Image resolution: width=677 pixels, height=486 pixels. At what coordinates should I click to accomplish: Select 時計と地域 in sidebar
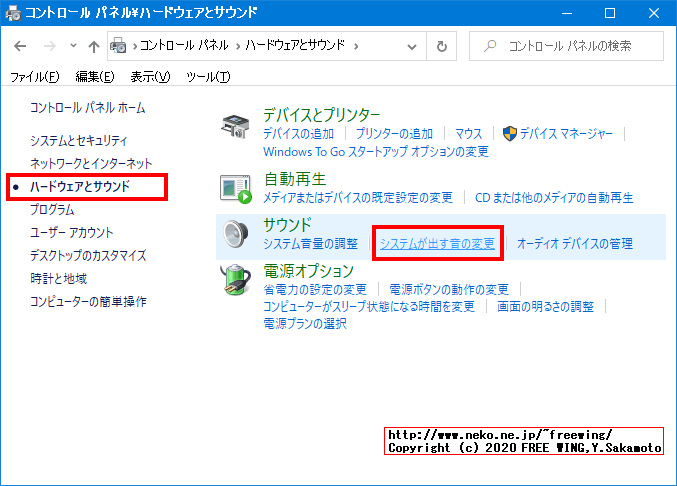point(58,278)
